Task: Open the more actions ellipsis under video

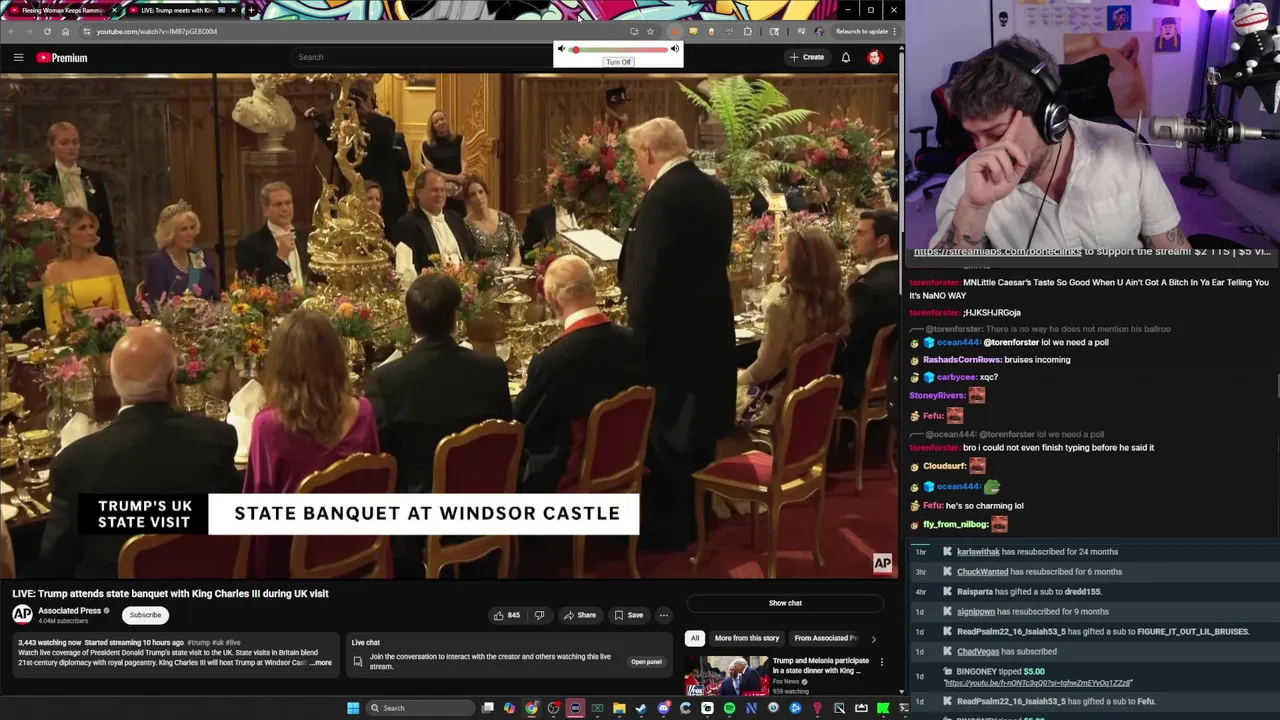Action: point(663,615)
